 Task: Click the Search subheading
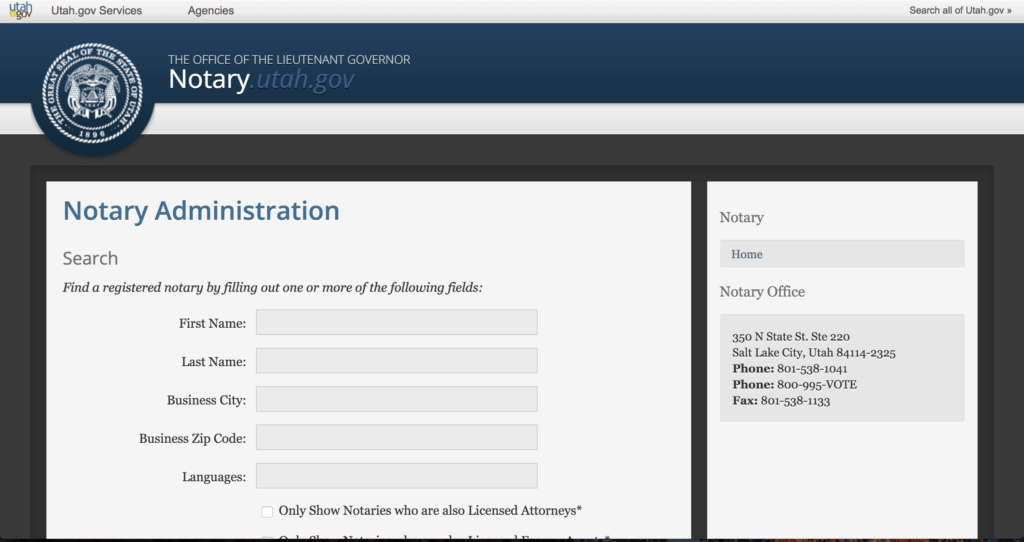coord(90,259)
